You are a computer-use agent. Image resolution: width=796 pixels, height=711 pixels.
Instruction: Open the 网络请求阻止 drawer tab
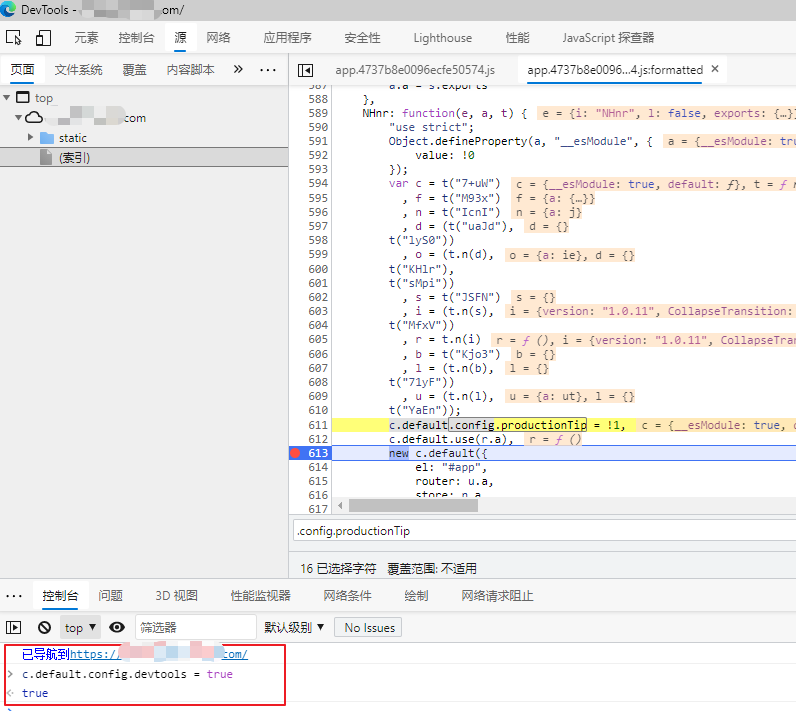tap(497, 596)
